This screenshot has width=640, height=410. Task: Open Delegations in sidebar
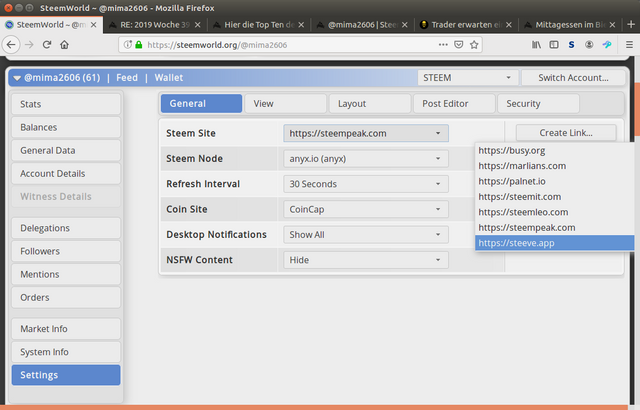pos(66,228)
